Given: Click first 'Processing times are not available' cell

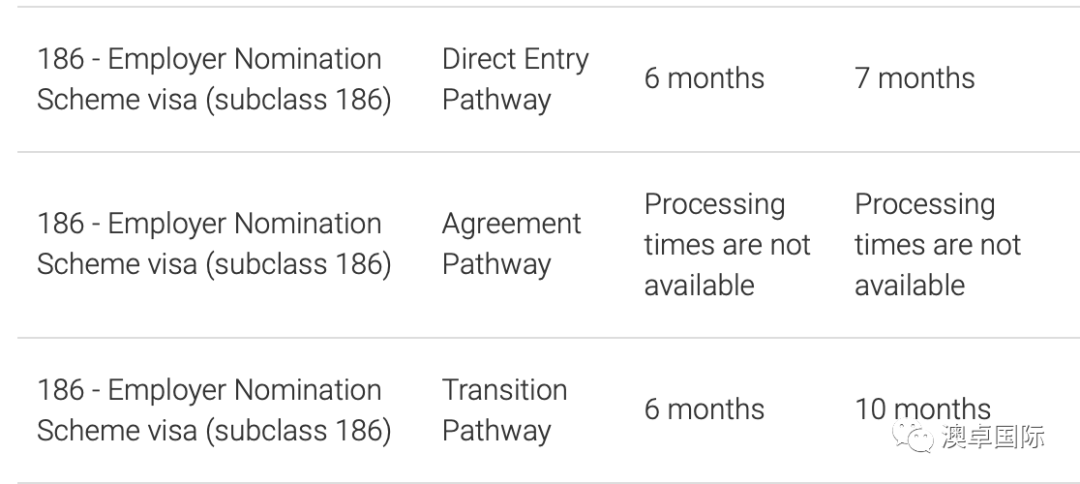Looking at the screenshot, I should tap(727, 244).
